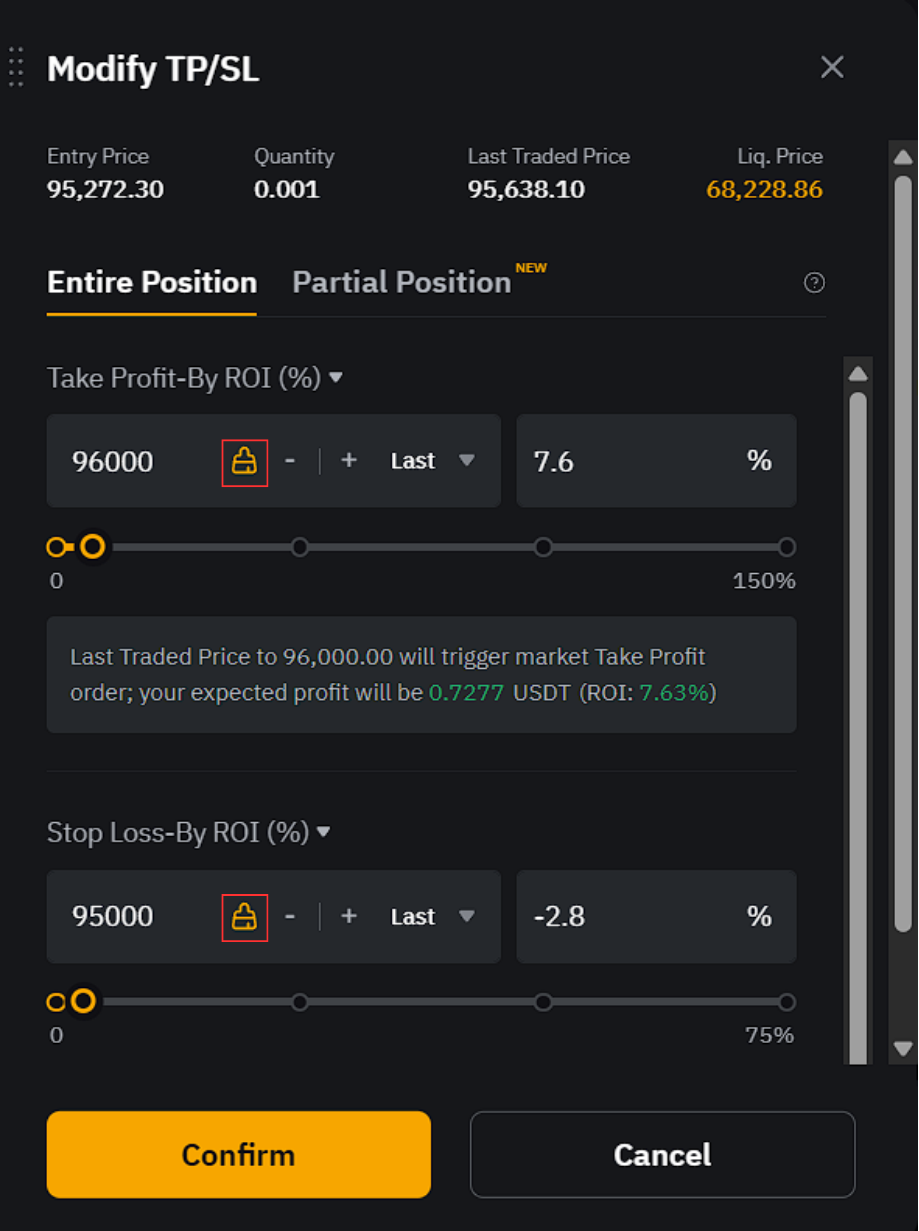Decrease Take Profit price with minus
Screen dimensions: 919x1231
[290, 461]
